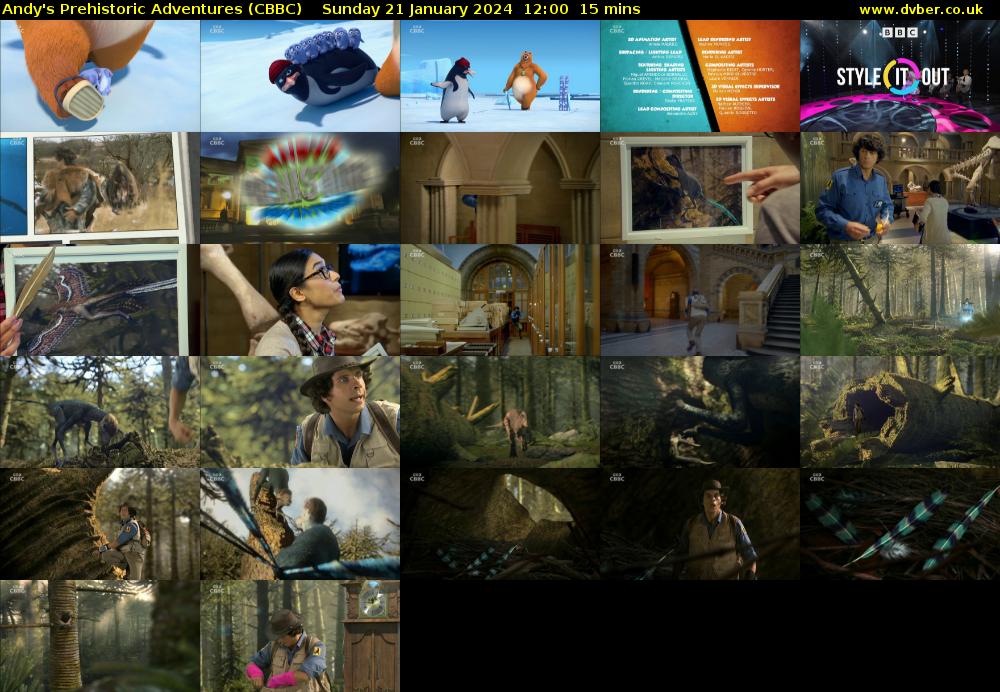Open thumbnail of feather held to dinosaur picture

[x=100, y=300]
